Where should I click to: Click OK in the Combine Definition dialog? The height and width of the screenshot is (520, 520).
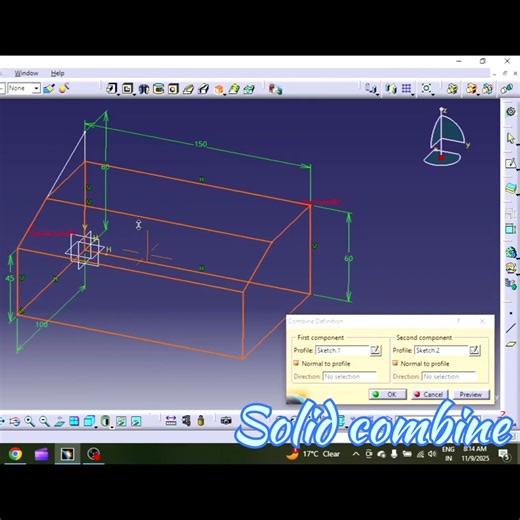pos(387,394)
